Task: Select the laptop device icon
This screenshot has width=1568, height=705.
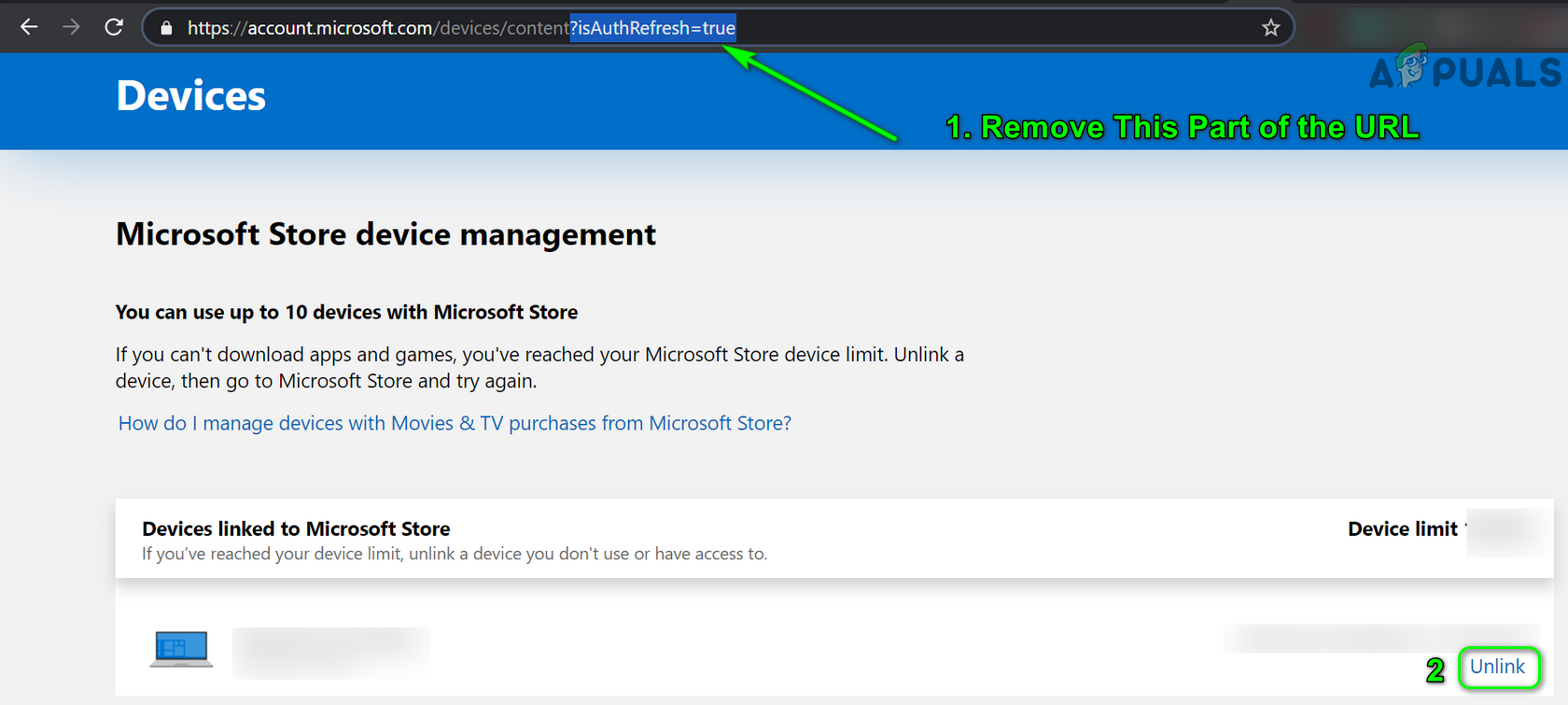Action: click(x=181, y=649)
